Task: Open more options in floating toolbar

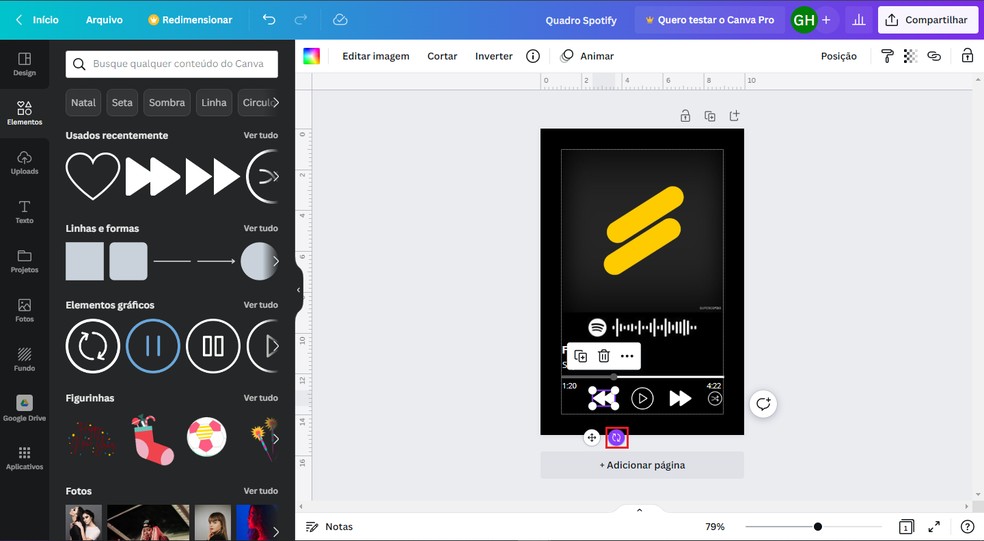Action: pos(627,356)
